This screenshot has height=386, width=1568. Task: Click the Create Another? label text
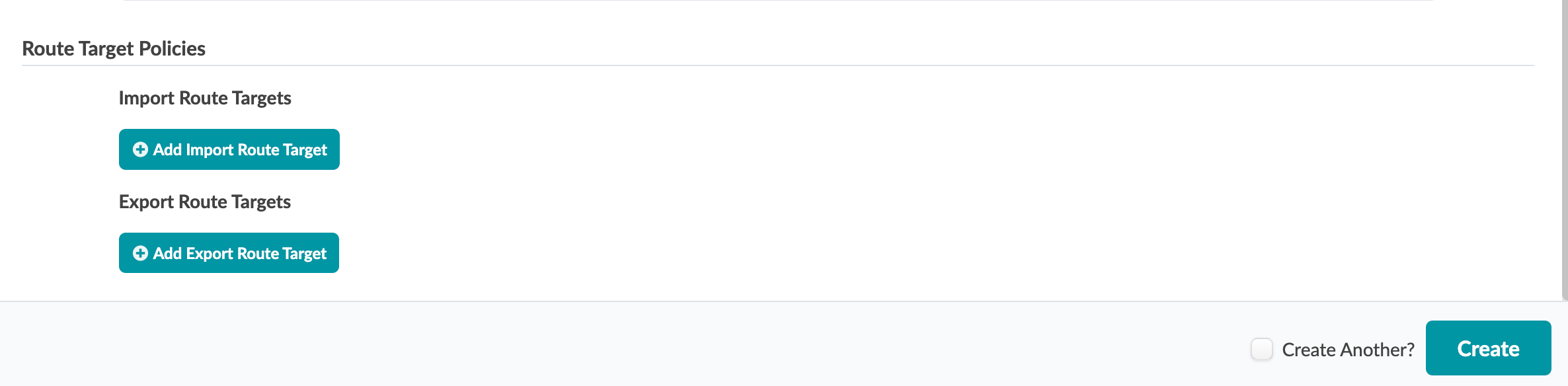[1348, 350]
